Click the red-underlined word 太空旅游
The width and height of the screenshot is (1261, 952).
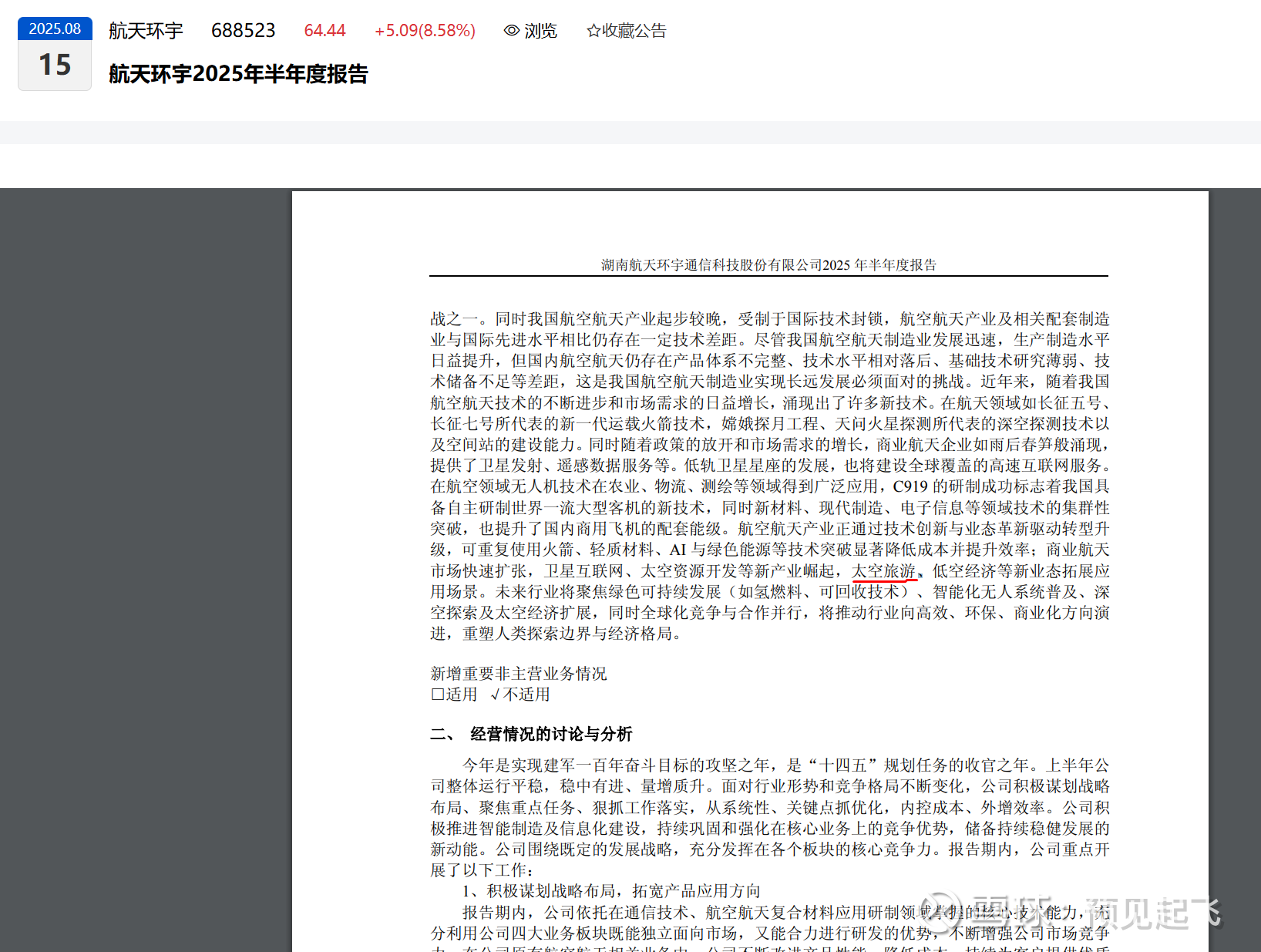[x=883, y=571]
